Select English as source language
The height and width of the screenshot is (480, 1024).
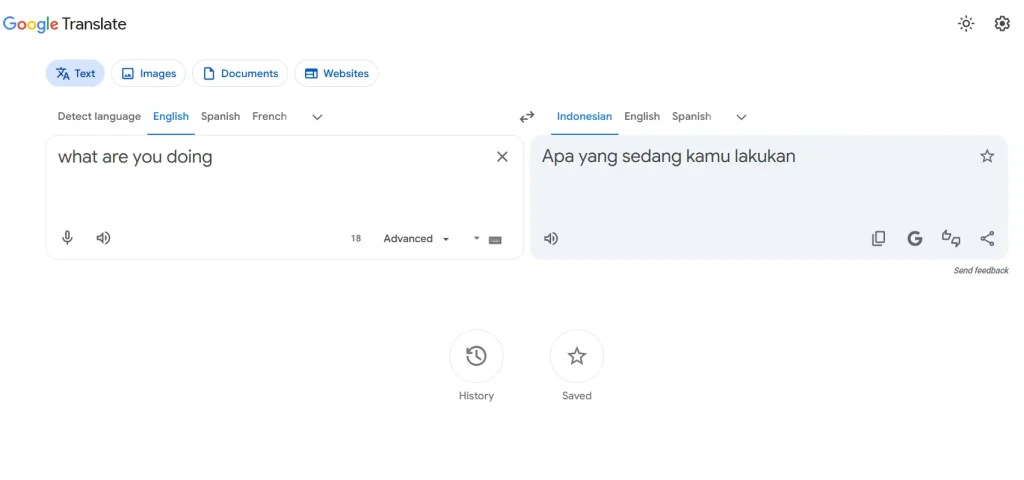click(x=171, y=116)
